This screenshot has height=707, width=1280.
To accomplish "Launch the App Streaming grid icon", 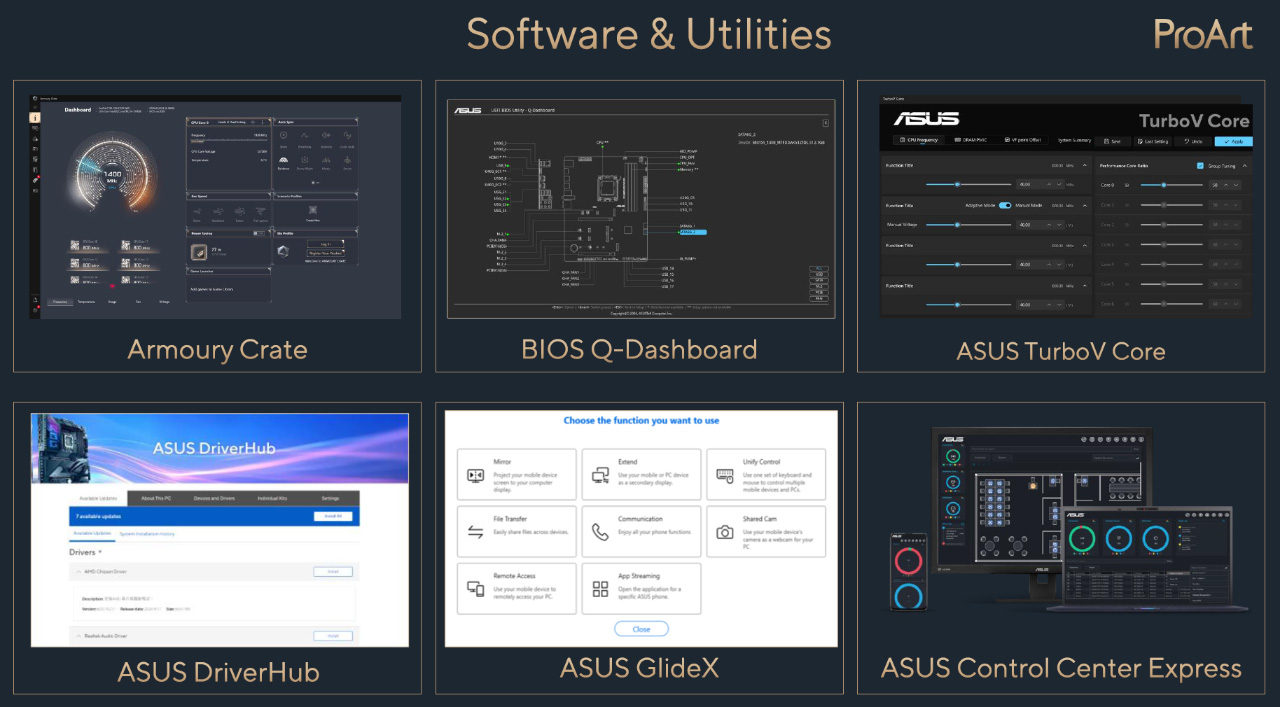I will pos(600,589).
